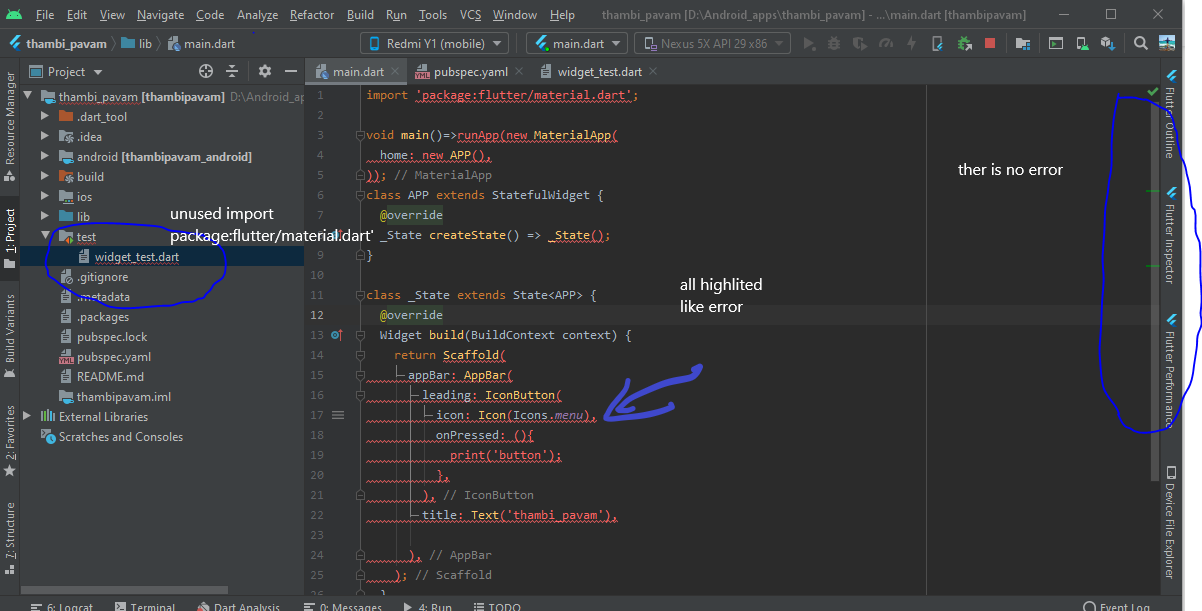The image size is (1202, 611).
Task: Open the Navigate menu
Action: tap(160, 15)
